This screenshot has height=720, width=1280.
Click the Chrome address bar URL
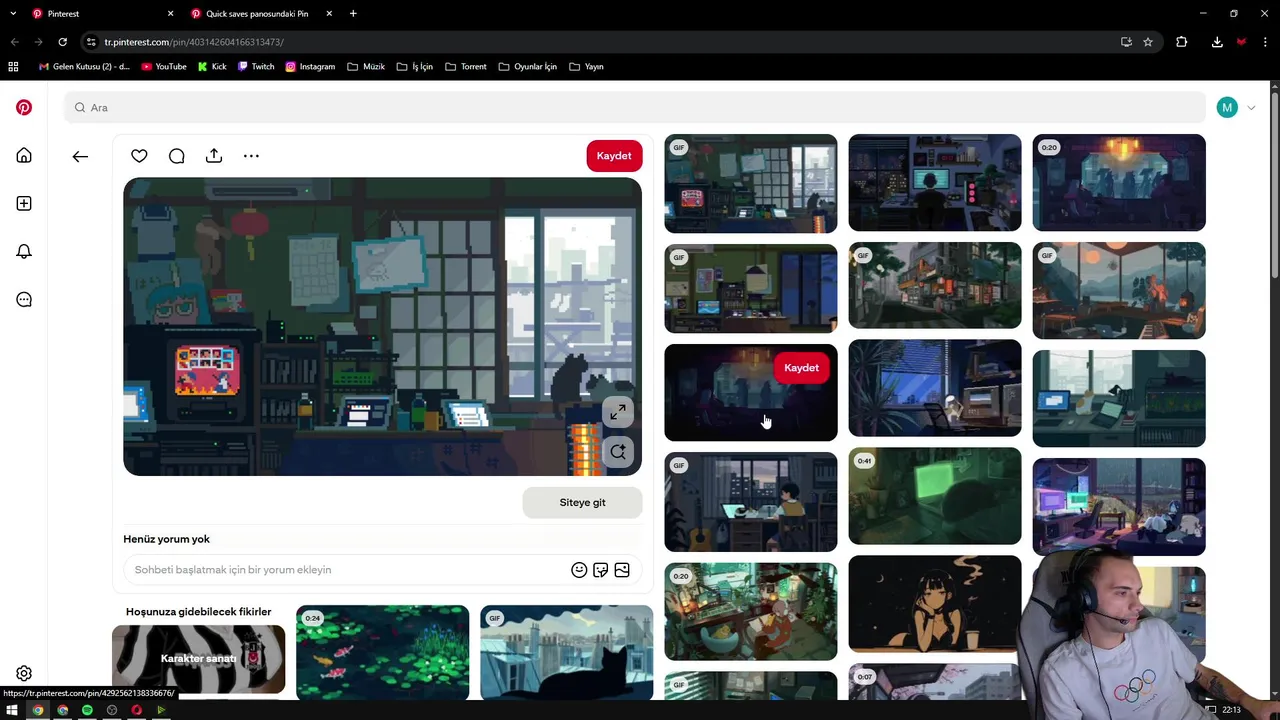point(194,42)
